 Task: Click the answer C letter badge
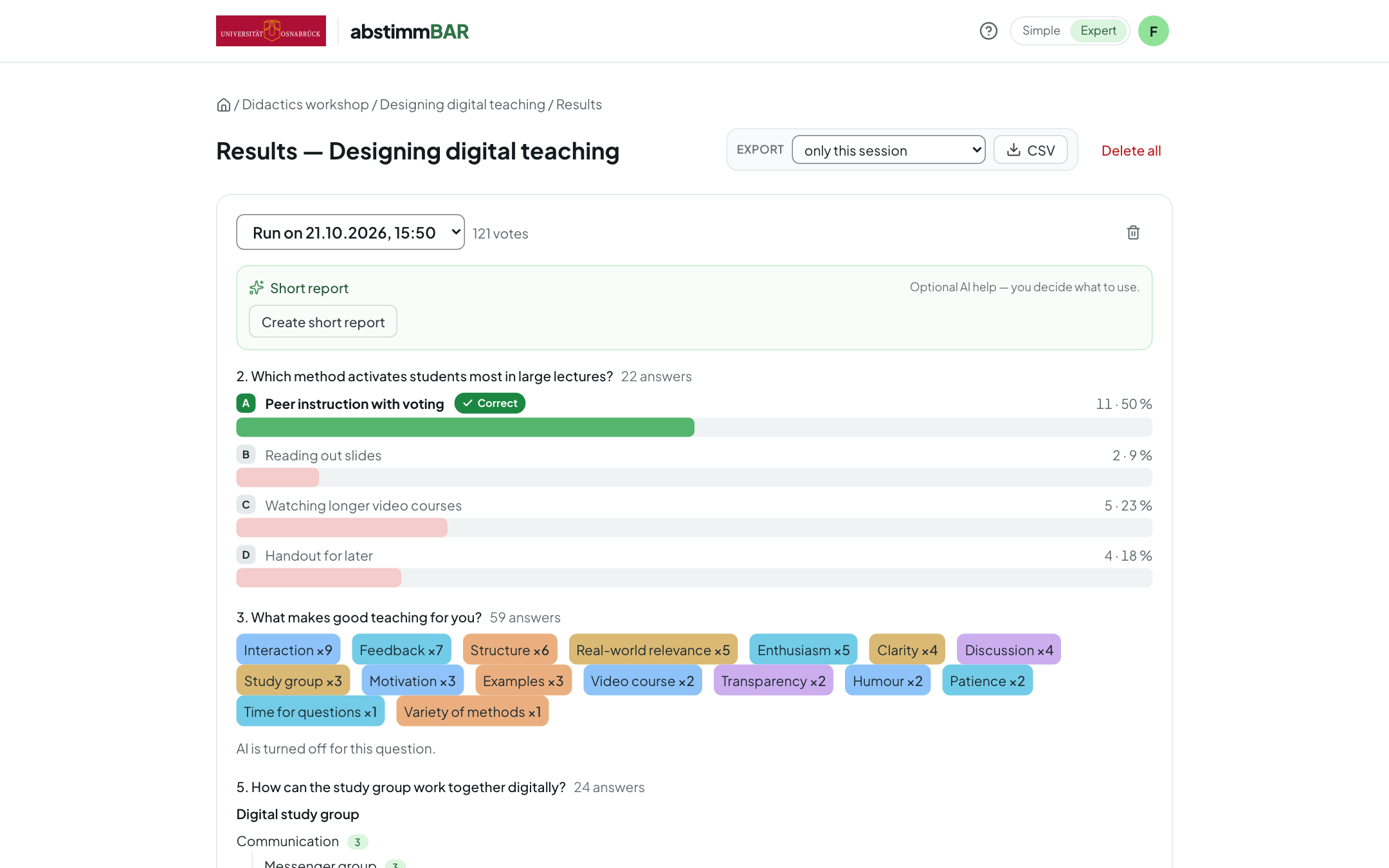[246, 505]
